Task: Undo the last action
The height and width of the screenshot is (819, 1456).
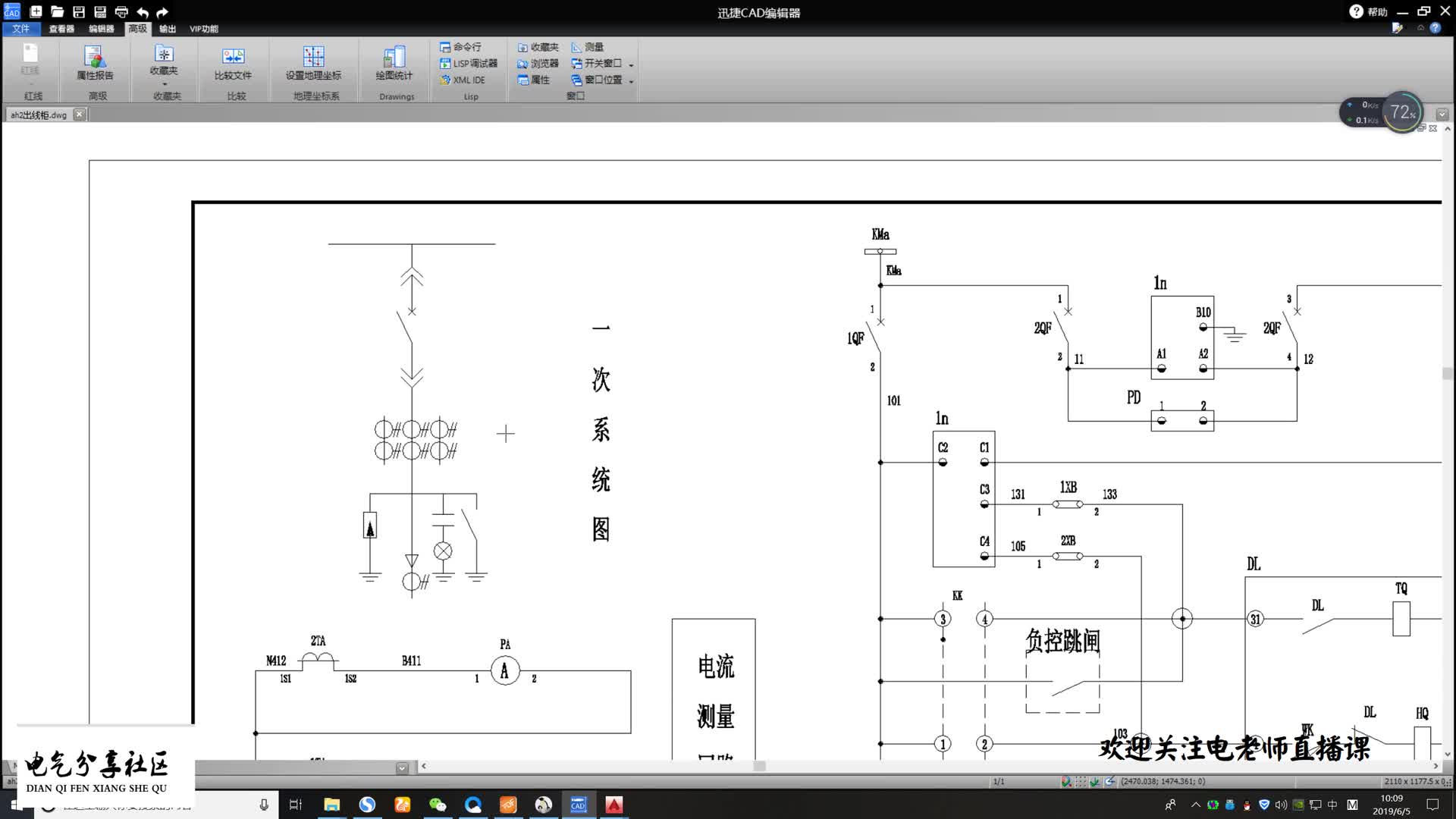Action: click(143, 12)
